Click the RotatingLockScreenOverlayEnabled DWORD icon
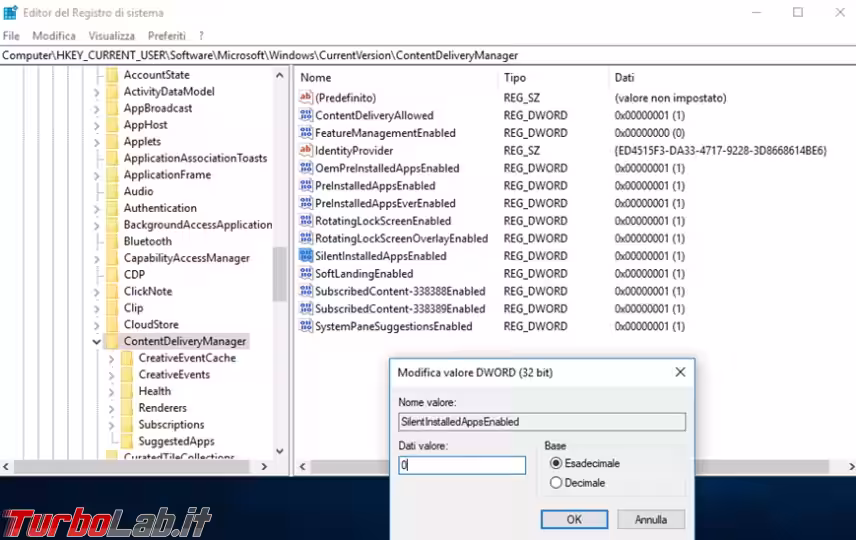The height and width of the screenshot is (540, 856). tap(306, 238)
